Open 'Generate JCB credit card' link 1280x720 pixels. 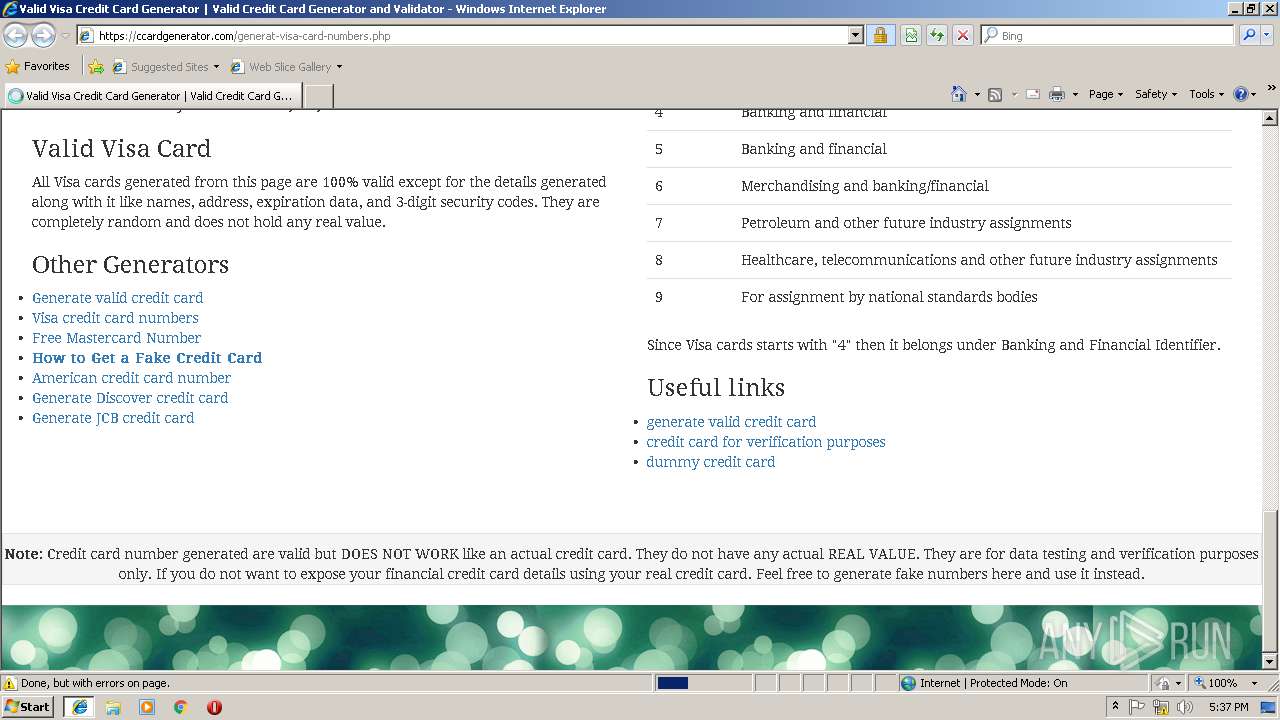click(x=113, y=418)
